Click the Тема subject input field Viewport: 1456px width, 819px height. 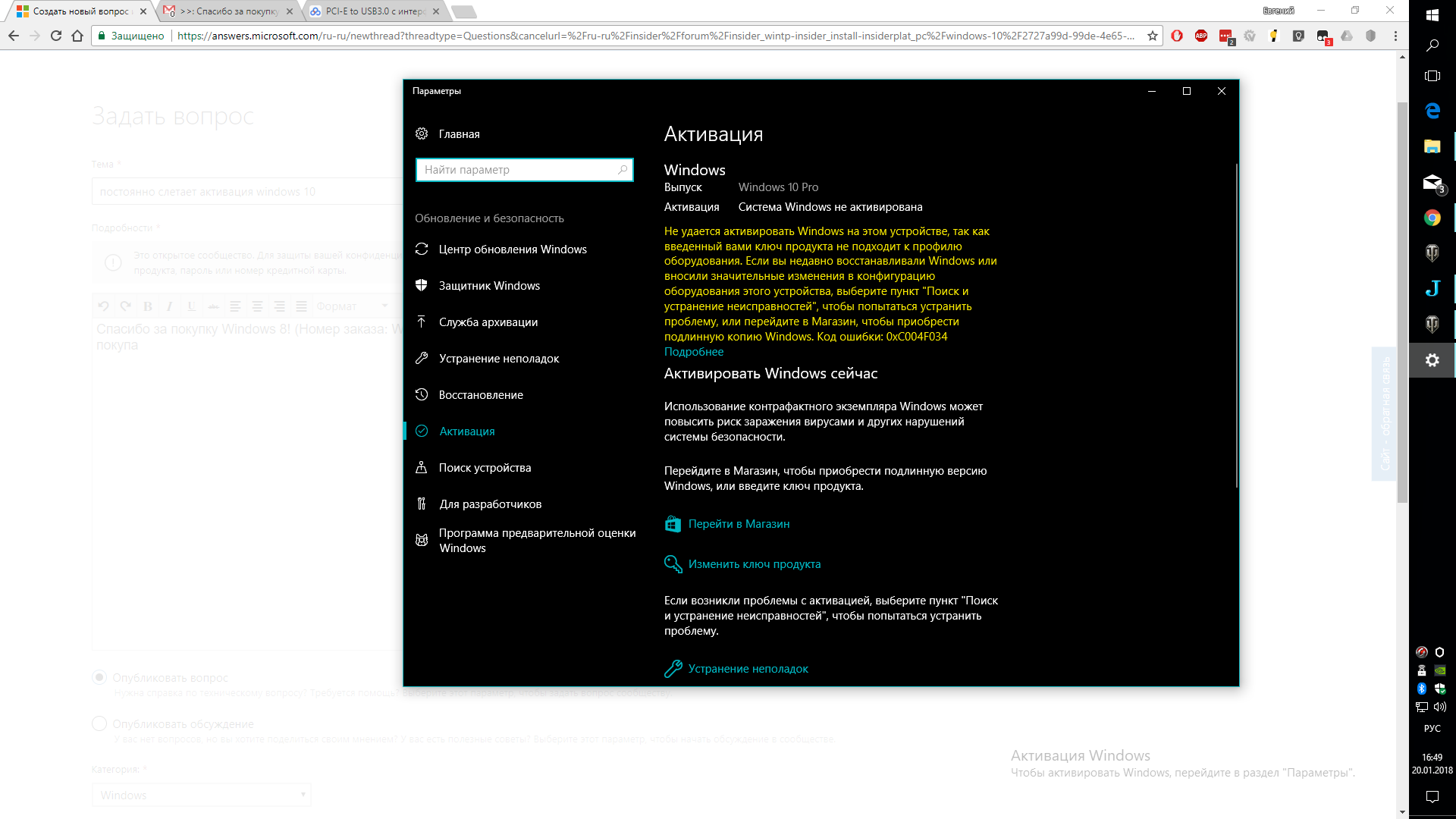[x=247, y=191]
